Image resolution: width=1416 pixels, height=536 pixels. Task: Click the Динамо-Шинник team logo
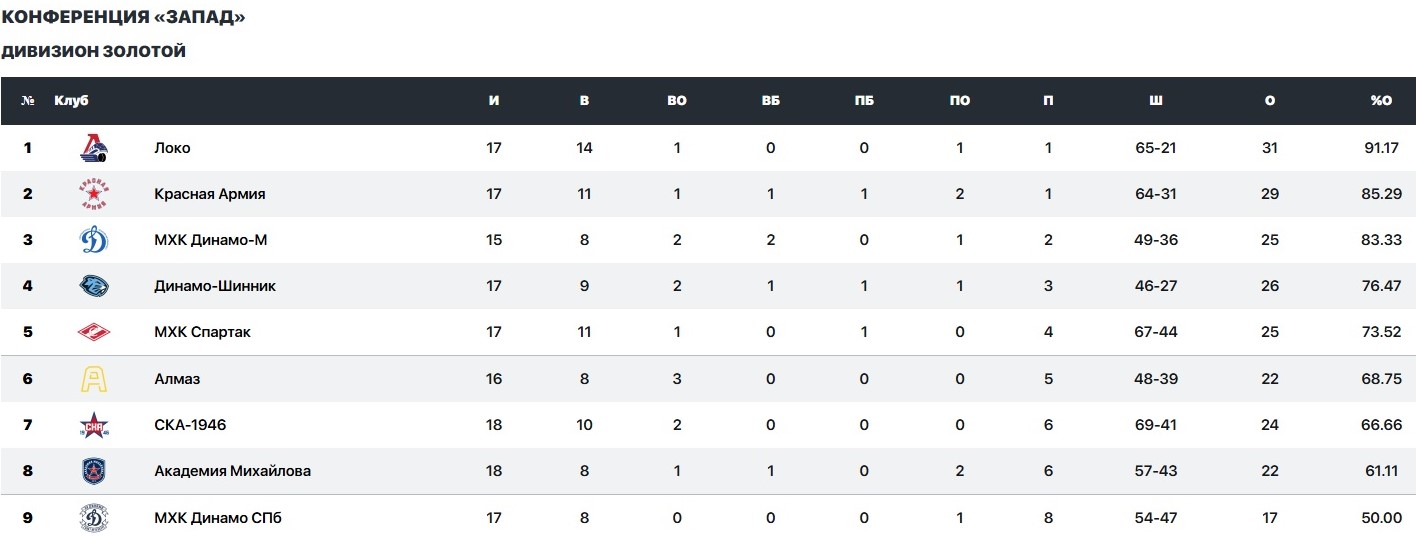point(94,286)
